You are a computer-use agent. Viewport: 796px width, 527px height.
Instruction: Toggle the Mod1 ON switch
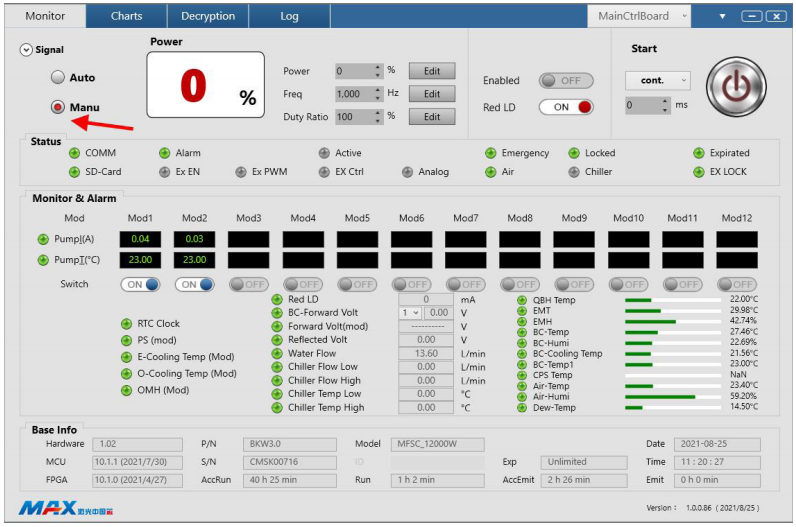(141, 284)
